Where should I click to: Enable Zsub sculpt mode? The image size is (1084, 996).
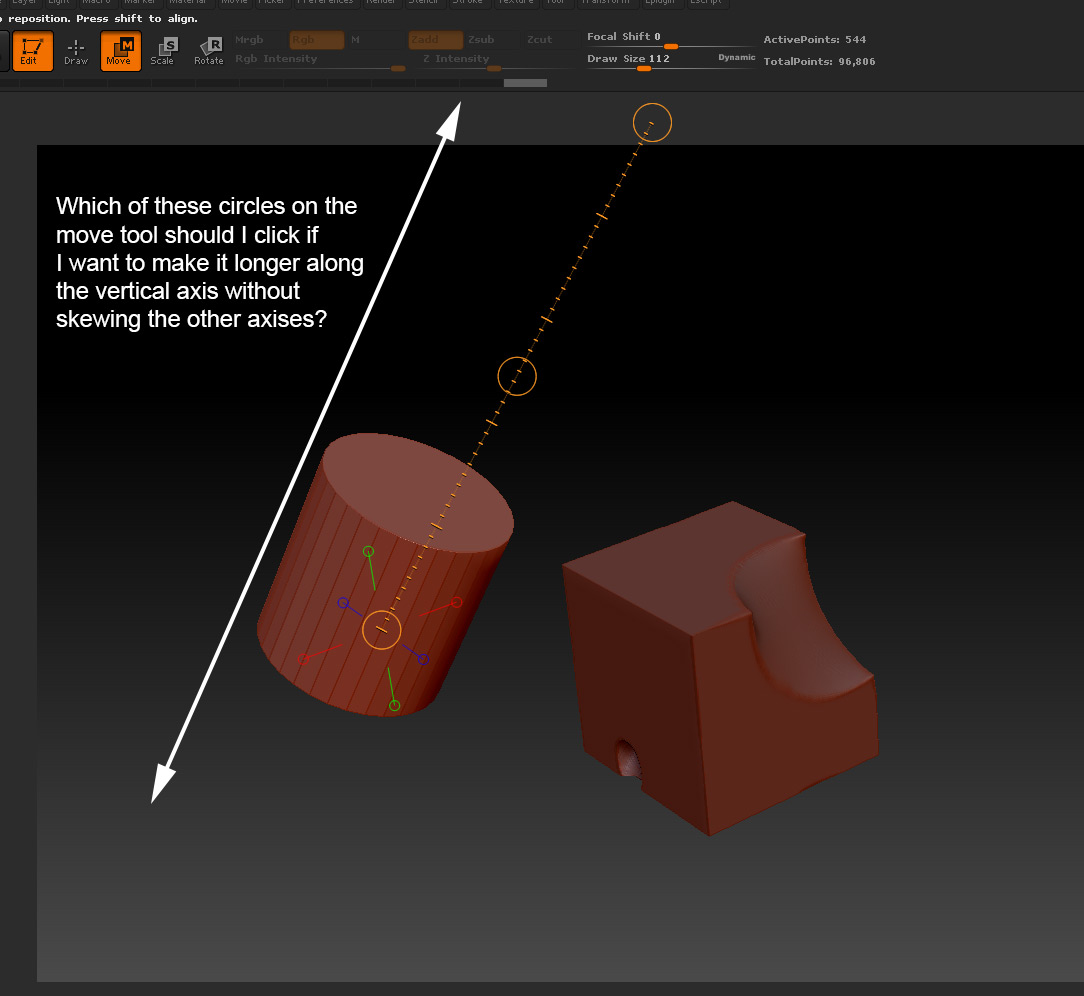pyautogui.click(x=481, y=39)
